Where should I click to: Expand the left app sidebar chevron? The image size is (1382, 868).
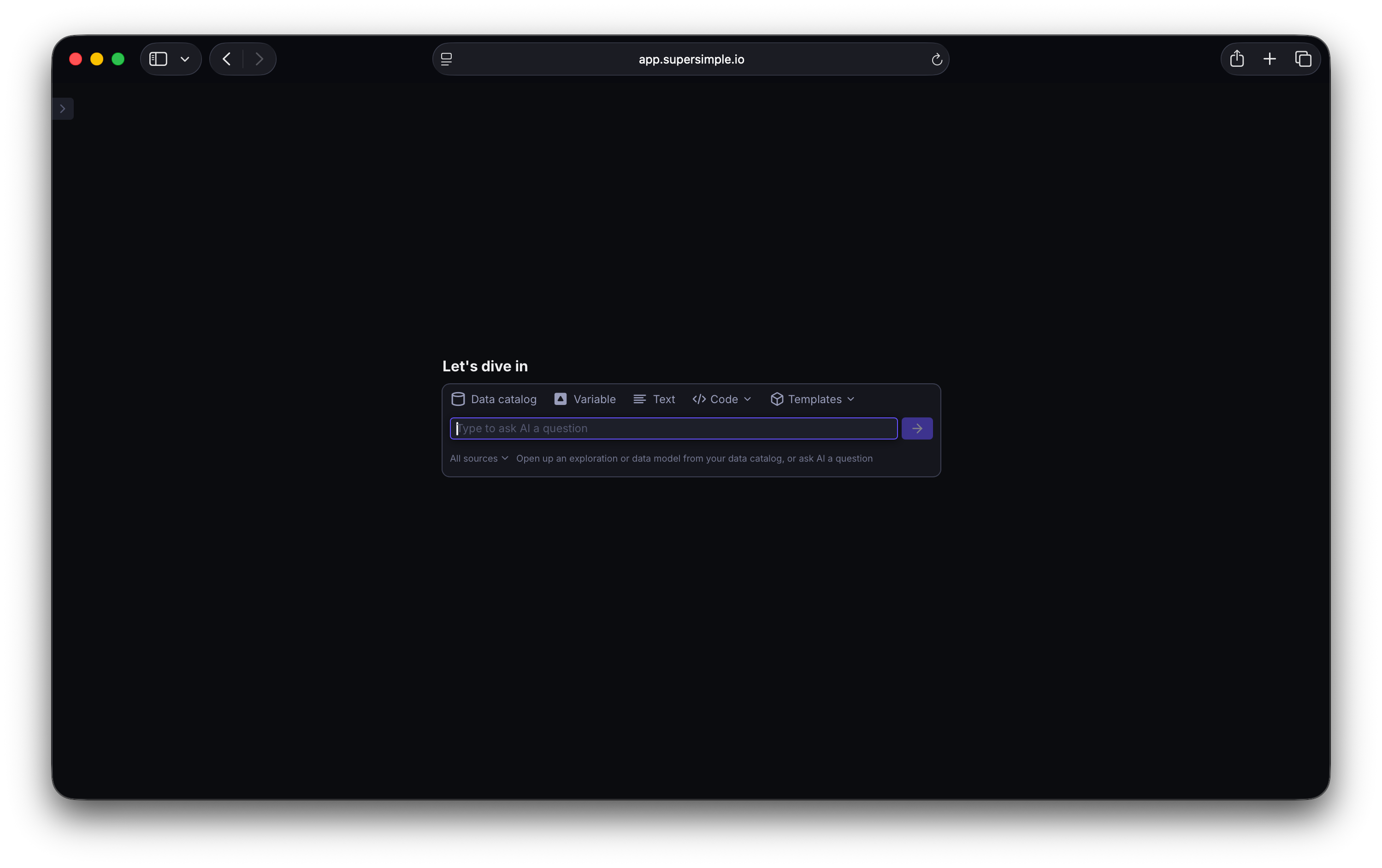click(63, 108)
